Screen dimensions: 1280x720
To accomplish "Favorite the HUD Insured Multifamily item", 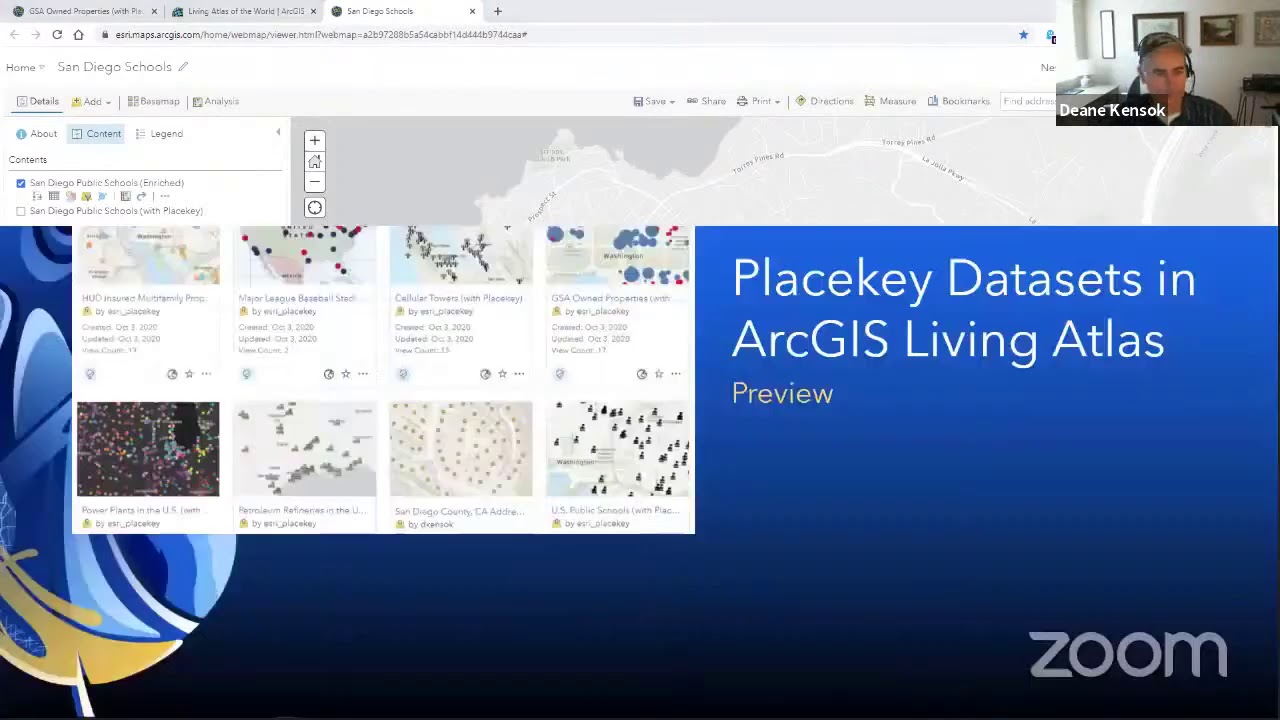I will [x=189, y=374].
